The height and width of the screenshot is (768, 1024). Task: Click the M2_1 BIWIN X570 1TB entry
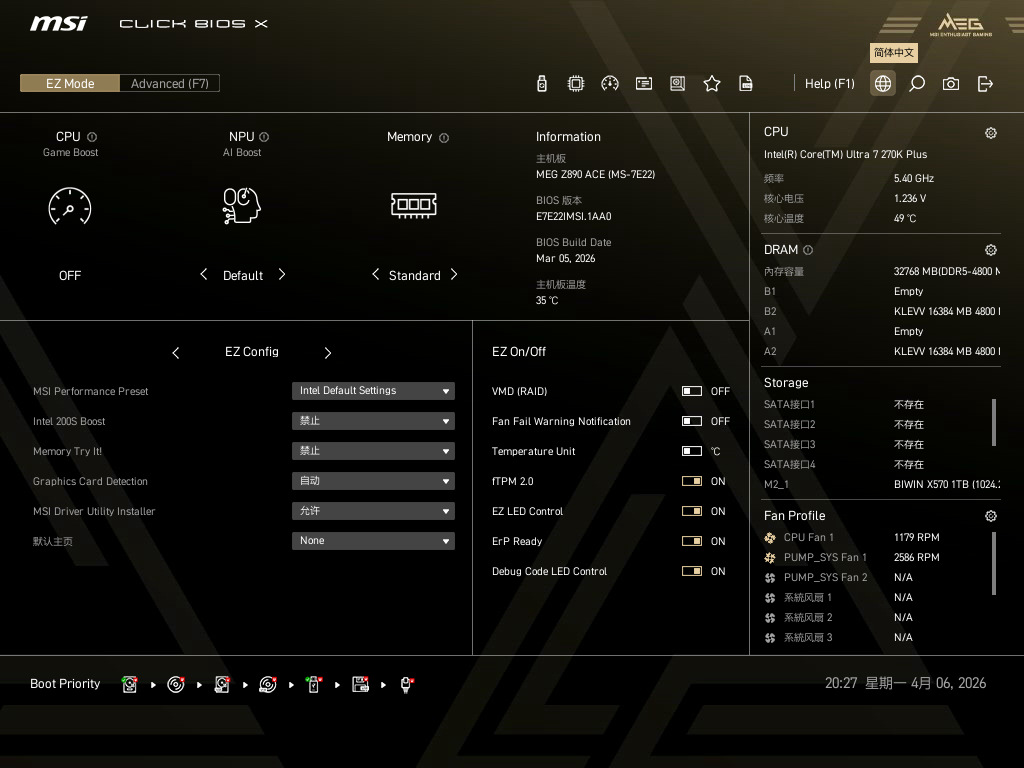[882, 485]
